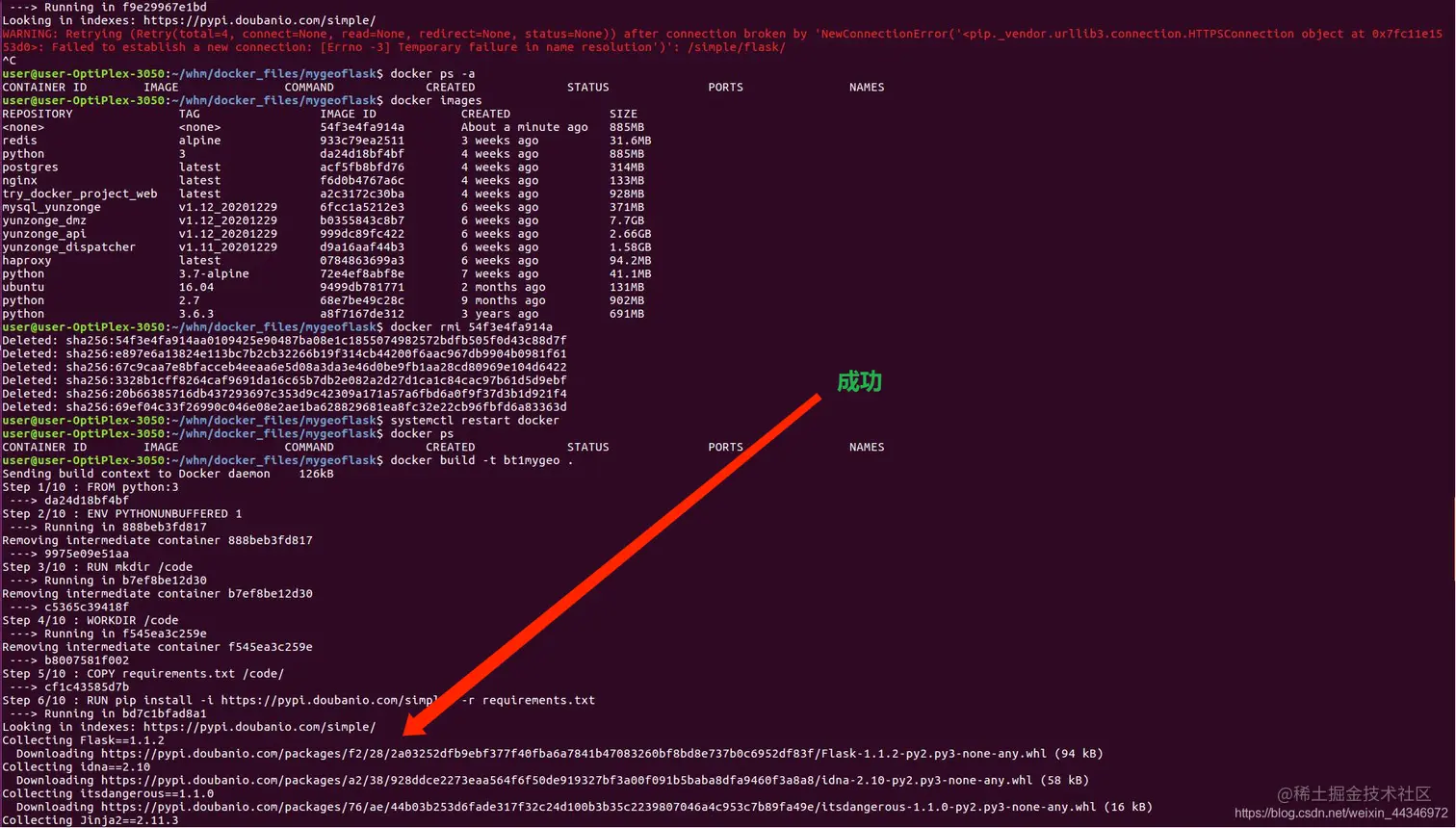This screenshot has width=1456, height=828.
Task: Click image ID a2c3172c30ba
Action: 362,194
